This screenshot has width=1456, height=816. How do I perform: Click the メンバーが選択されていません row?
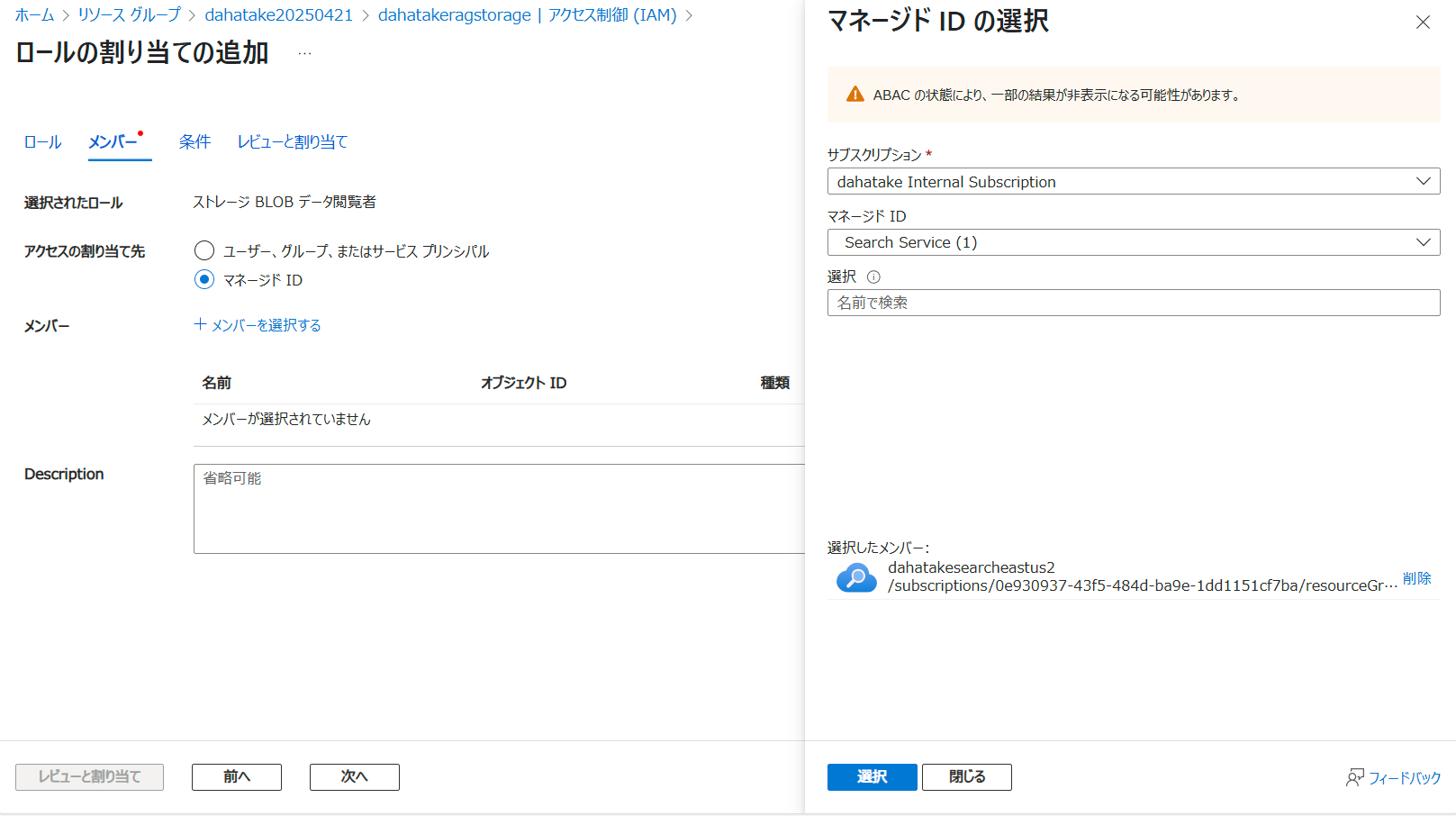499,419
